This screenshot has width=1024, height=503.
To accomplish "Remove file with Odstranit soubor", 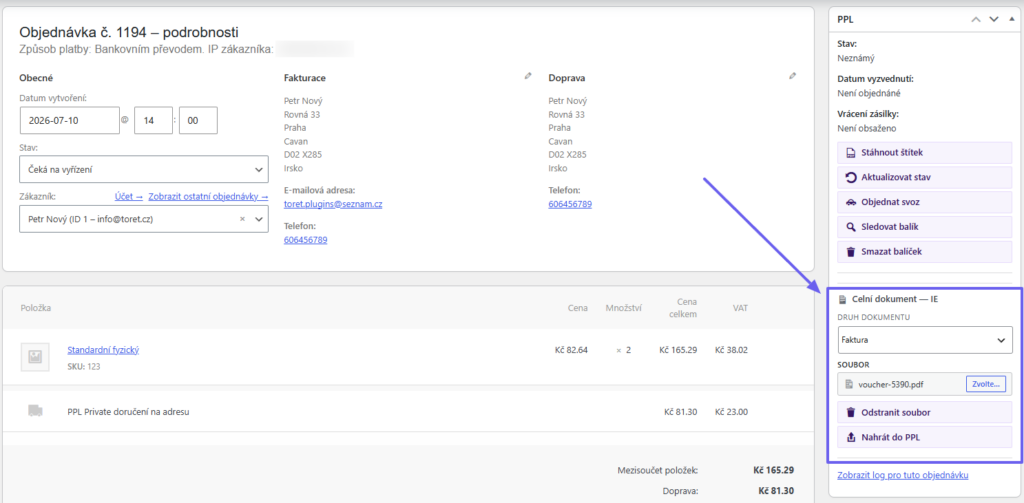I will [x=924, y=412].
